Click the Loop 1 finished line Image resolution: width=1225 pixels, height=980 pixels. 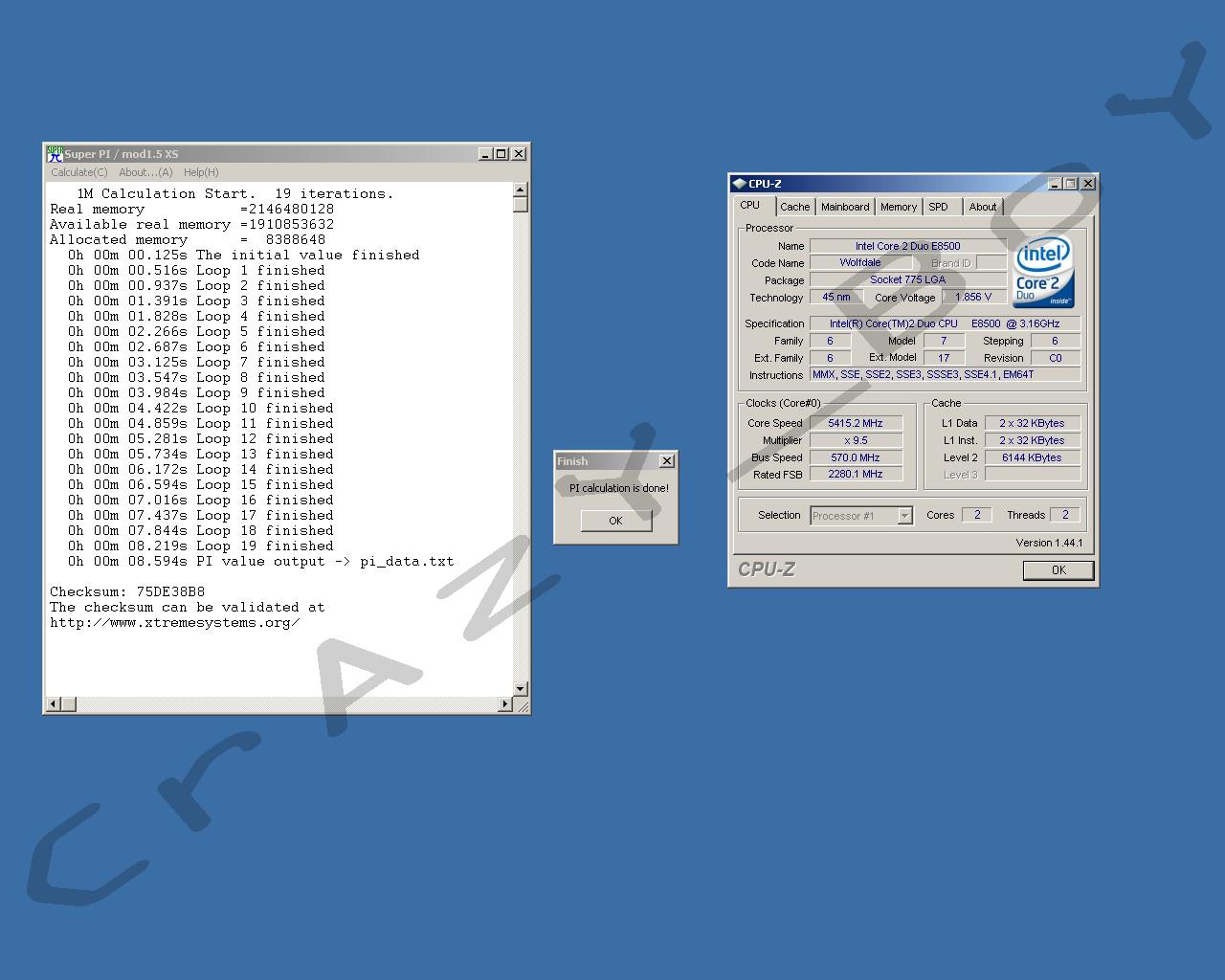point(196,270)
